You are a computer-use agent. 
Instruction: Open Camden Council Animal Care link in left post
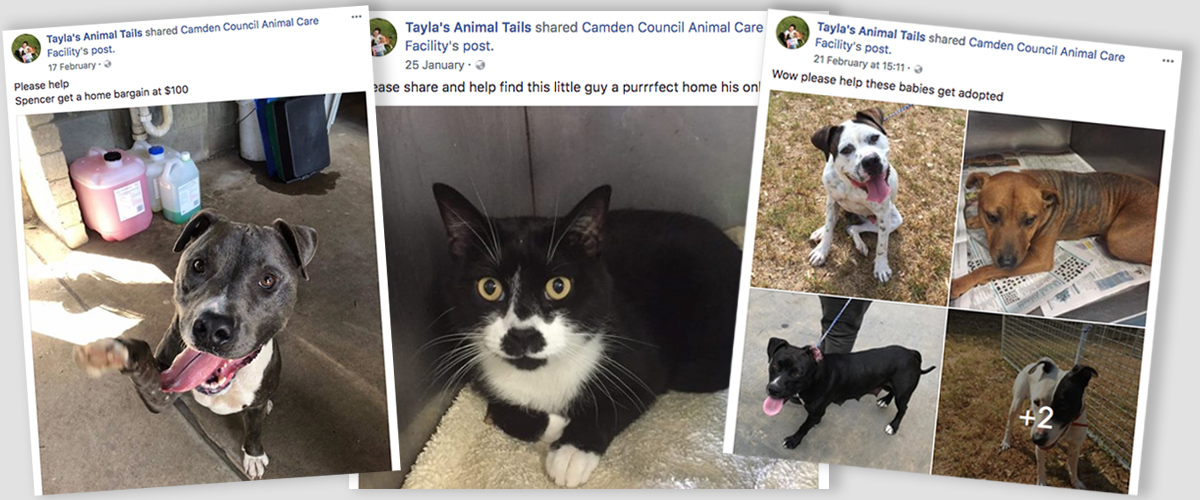point(249,26)
